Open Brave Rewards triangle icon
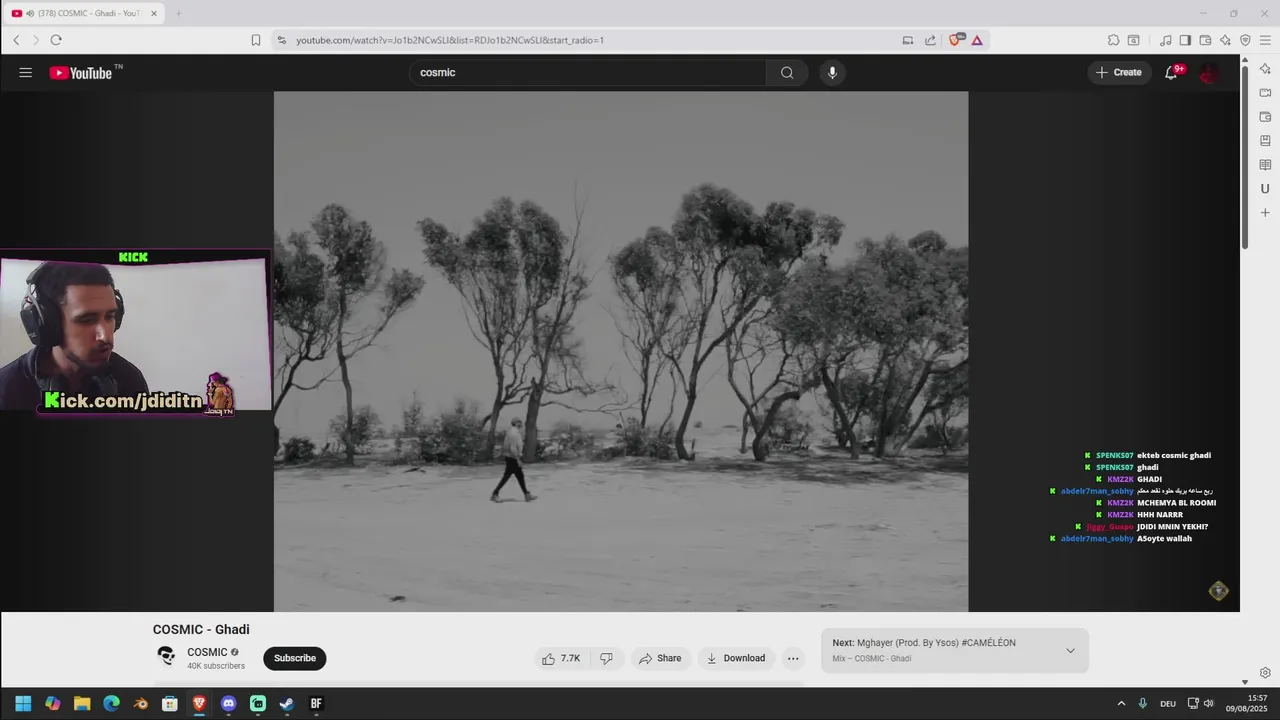Screen dimensions: 1280x720 pos(977,40)
